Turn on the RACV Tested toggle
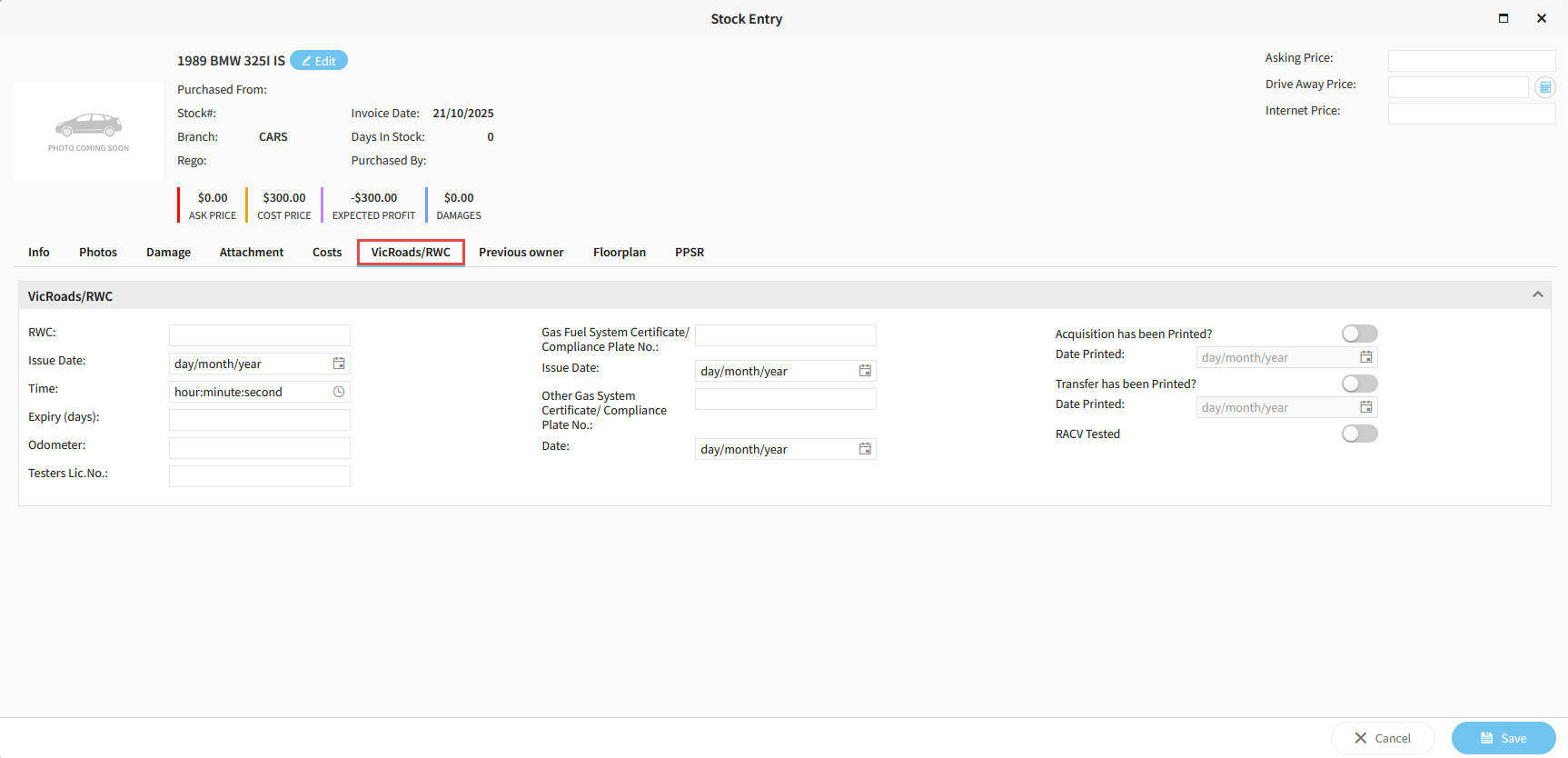This screenshot has width=1568, height=758. [x=1359, y=434]
